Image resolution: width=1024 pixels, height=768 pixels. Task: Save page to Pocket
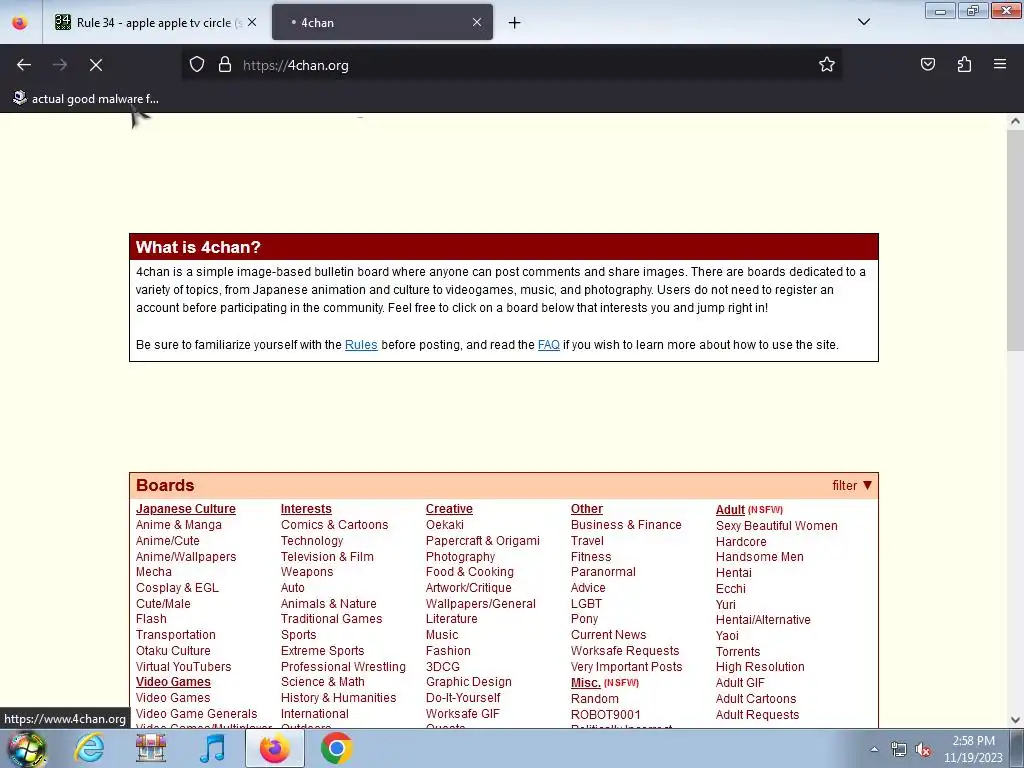click(x=927, y=65)
